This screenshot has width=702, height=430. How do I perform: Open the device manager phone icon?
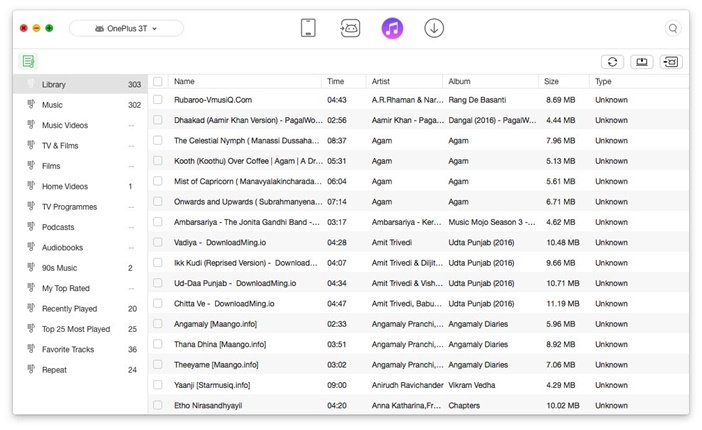[308, 28]
